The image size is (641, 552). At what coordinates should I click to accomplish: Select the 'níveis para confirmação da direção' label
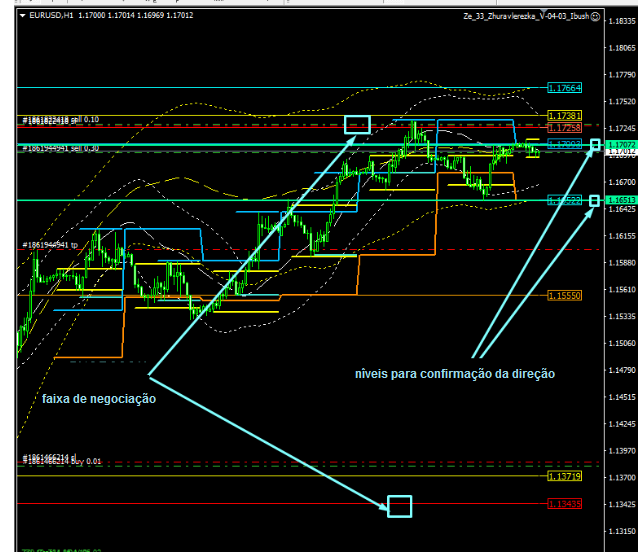point(454,373)
